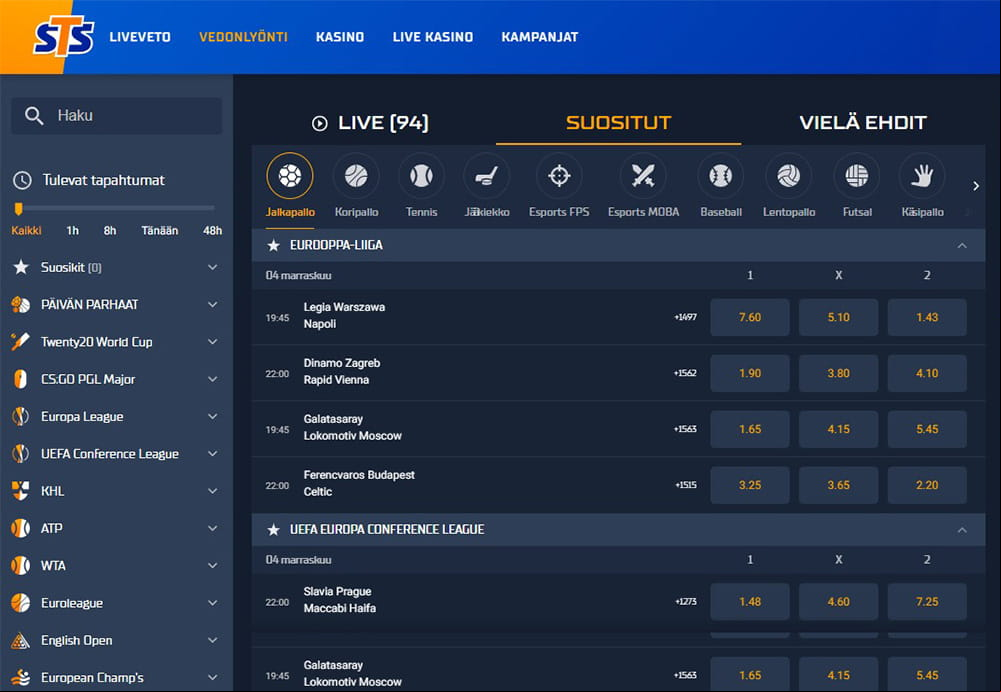Open the Vedonlyönti menu
Image resolution: width=1001 pixels, height=692 pixels.
(x=243, y=37)
